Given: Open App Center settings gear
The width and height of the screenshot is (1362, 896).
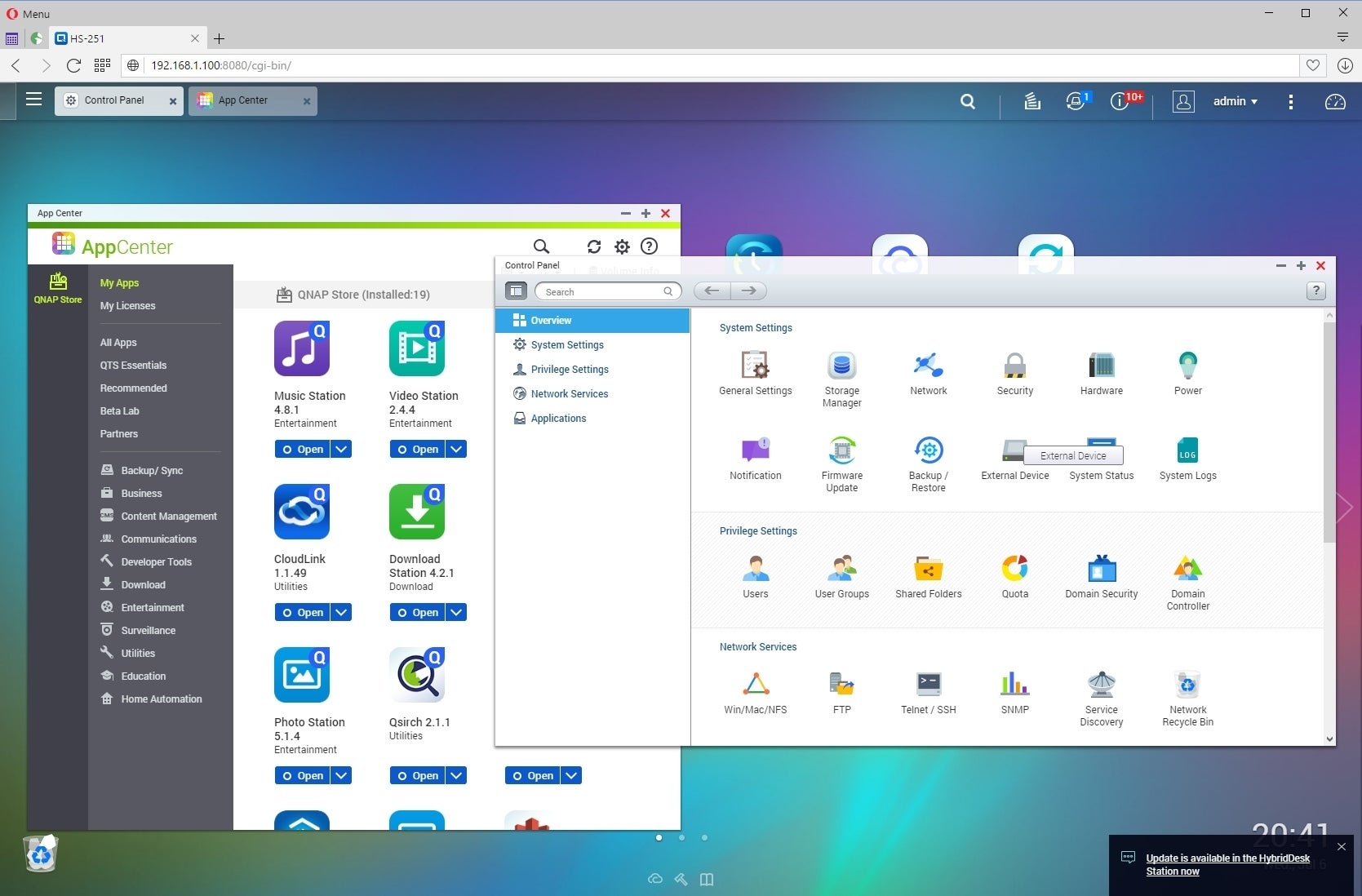Looking at the screenshot, I should [622, 246].
